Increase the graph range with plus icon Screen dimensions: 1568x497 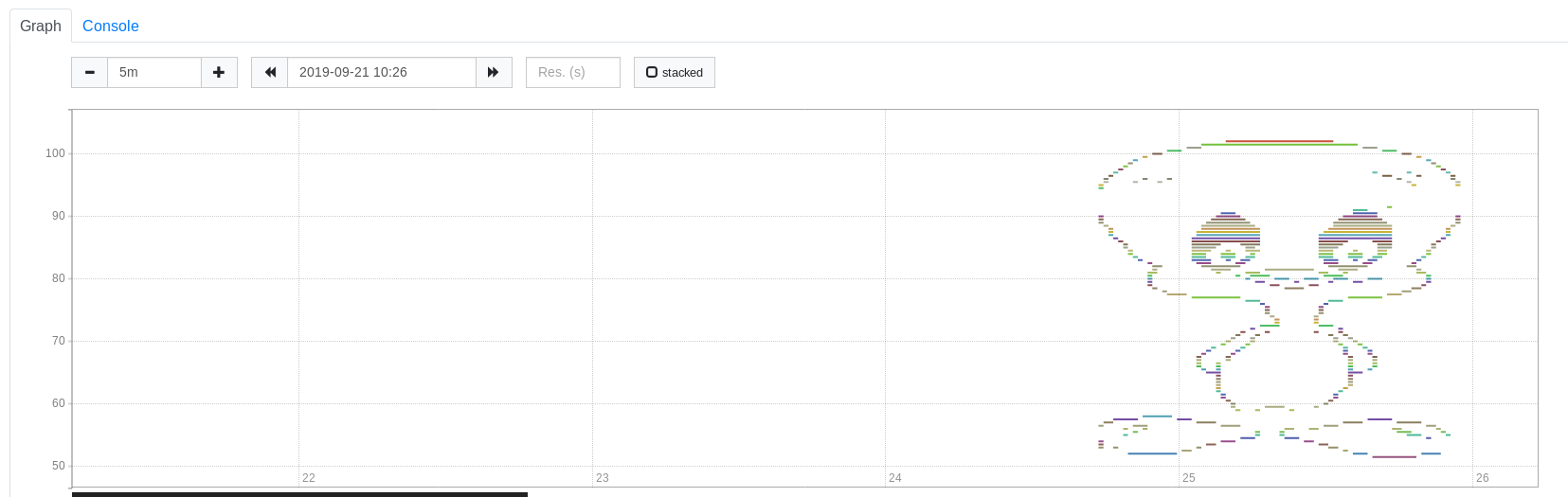[219, 72]
